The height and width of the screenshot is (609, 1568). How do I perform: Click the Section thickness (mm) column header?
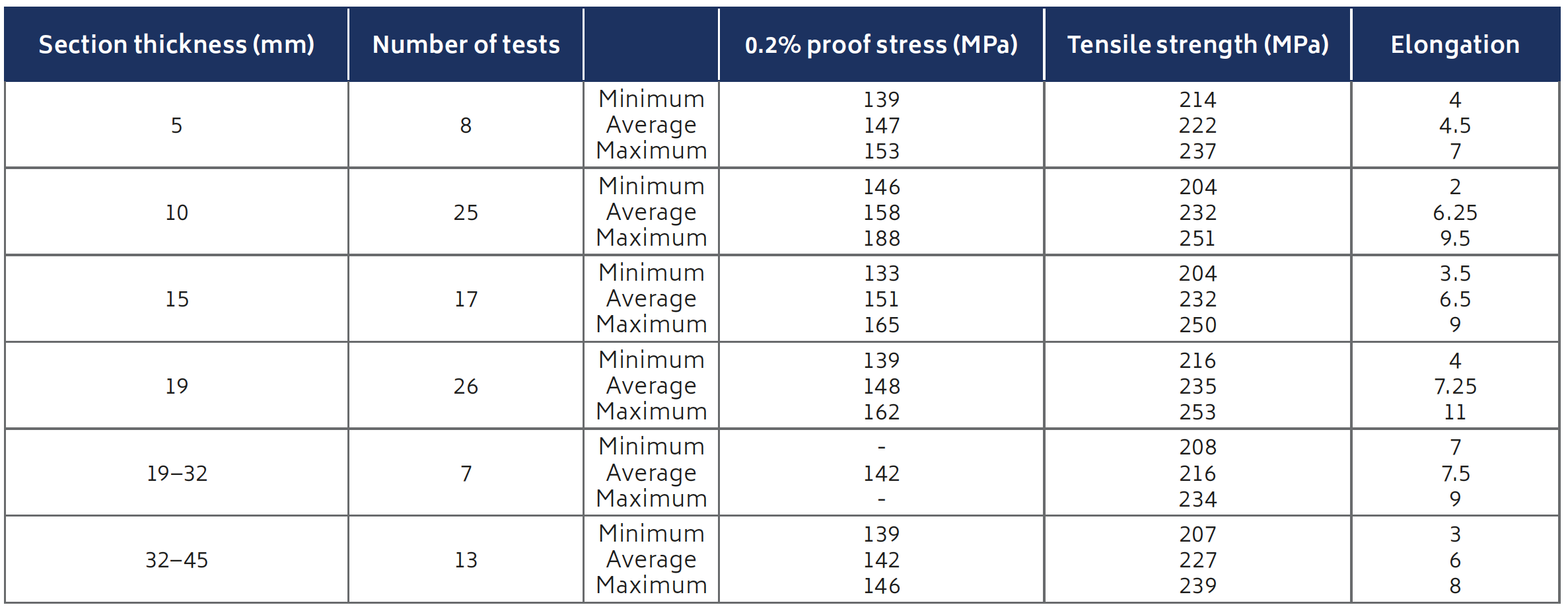[x=176, y=44]
